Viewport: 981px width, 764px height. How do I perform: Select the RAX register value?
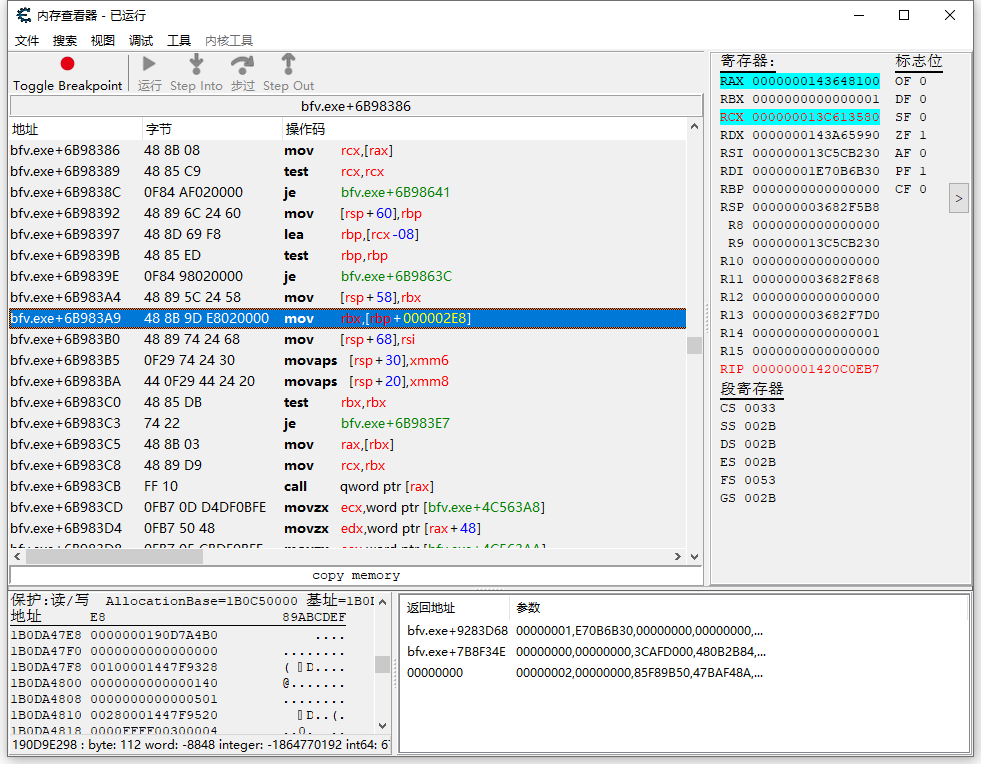[x=816, y=81]
